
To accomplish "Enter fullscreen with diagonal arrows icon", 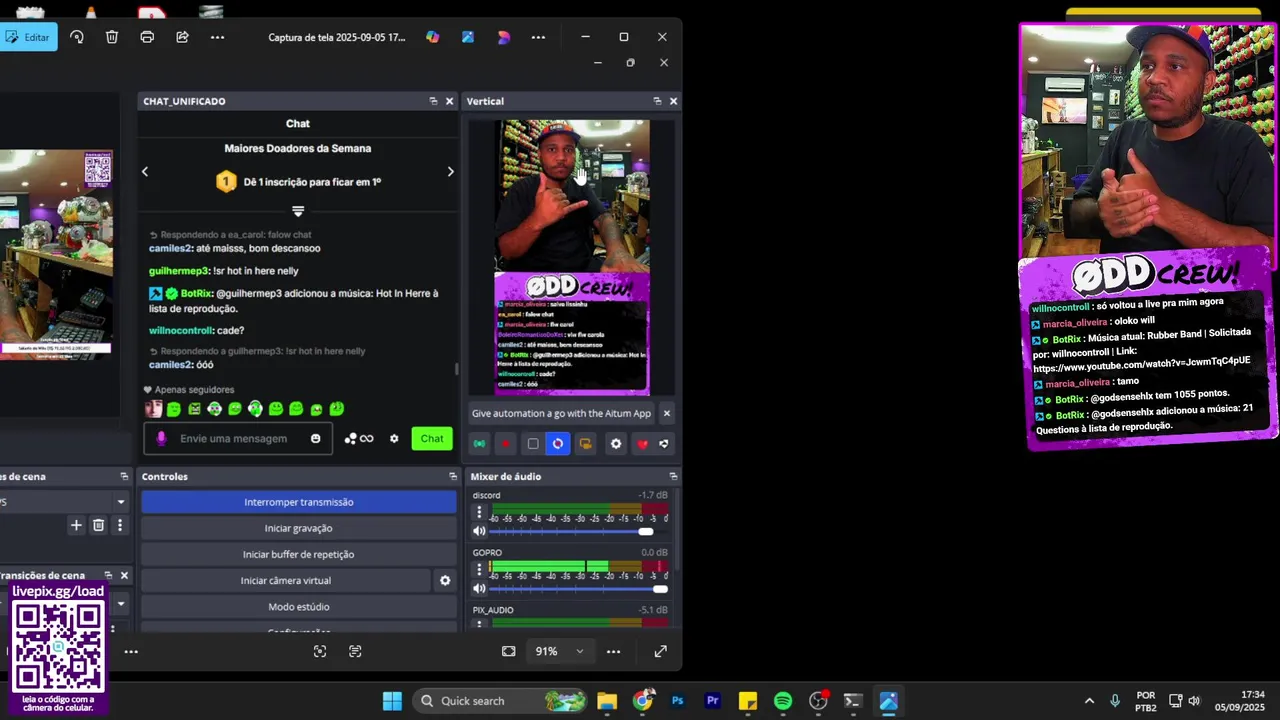I will point(661,651).
